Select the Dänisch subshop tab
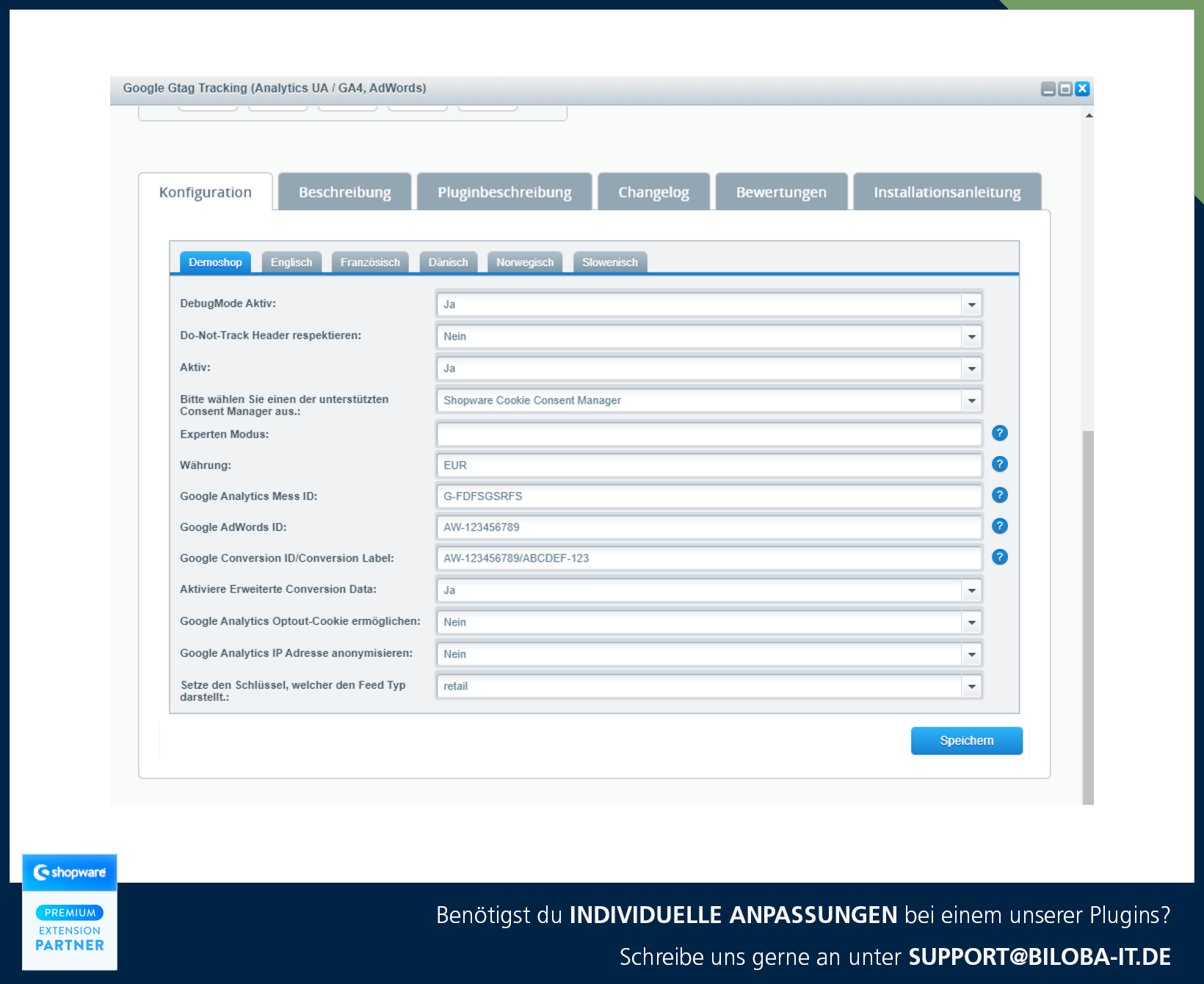 click(x=448, y=262)
